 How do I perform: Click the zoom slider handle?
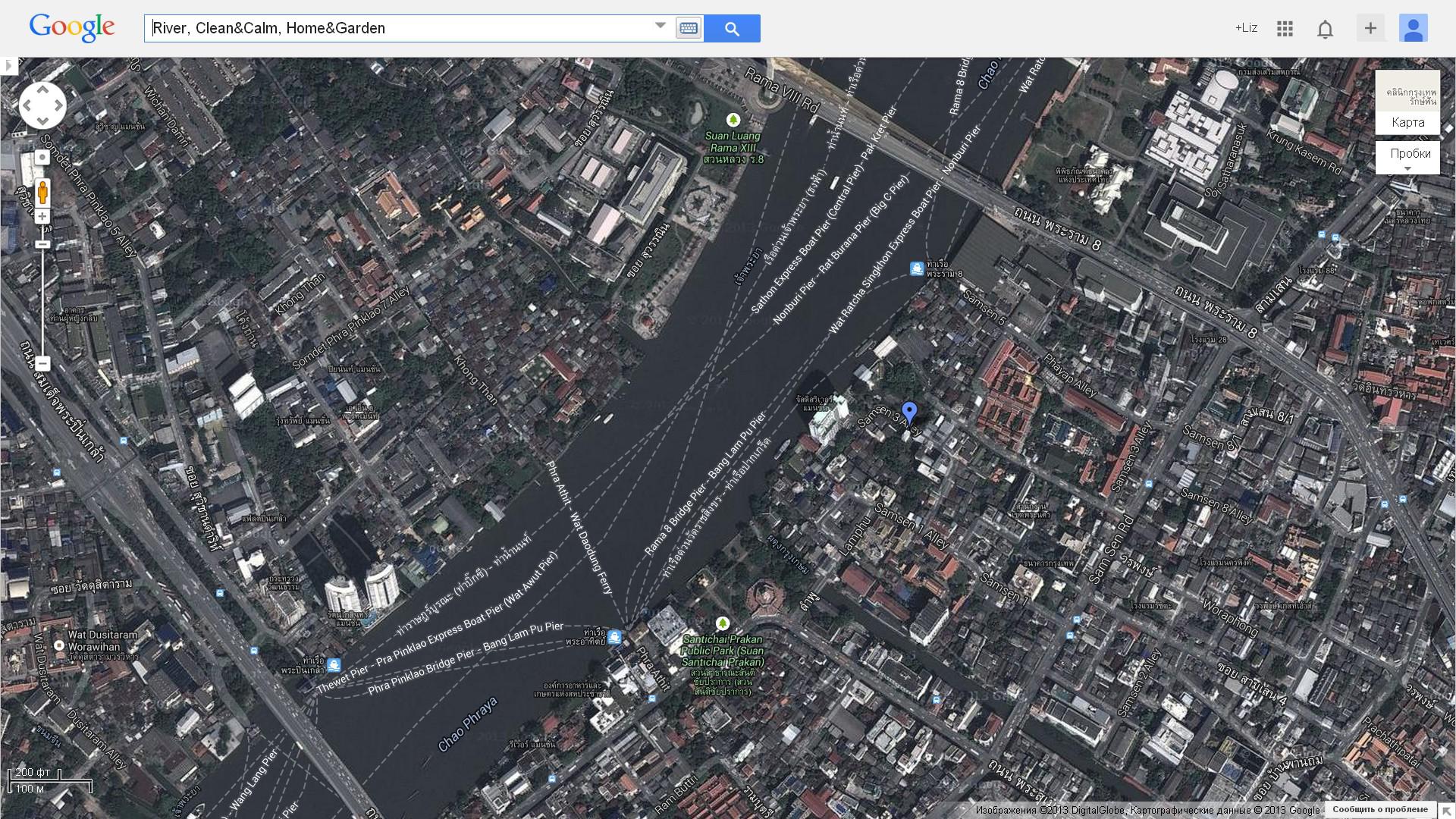[x=42, y=244]
